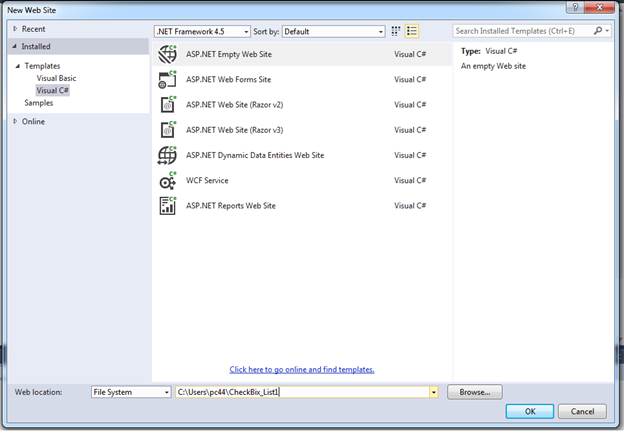Select ASP.NET Empty Web Site template

click(302, 55)
